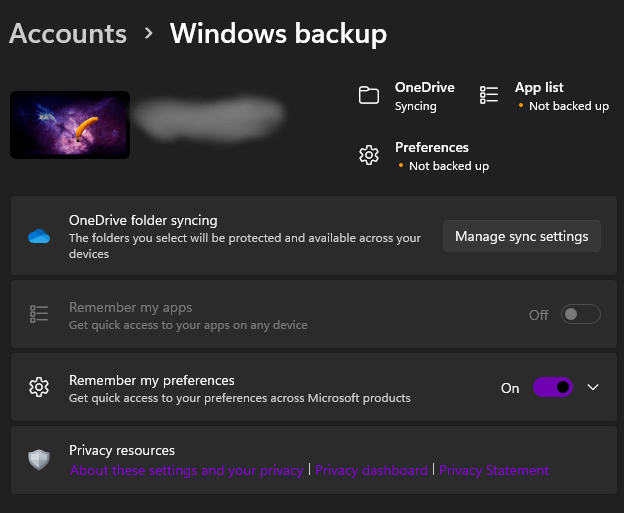Screen dimensions: 624x513
Task: Open Manage sync settings
Action: pyautogui.click(x=521, y=237)
